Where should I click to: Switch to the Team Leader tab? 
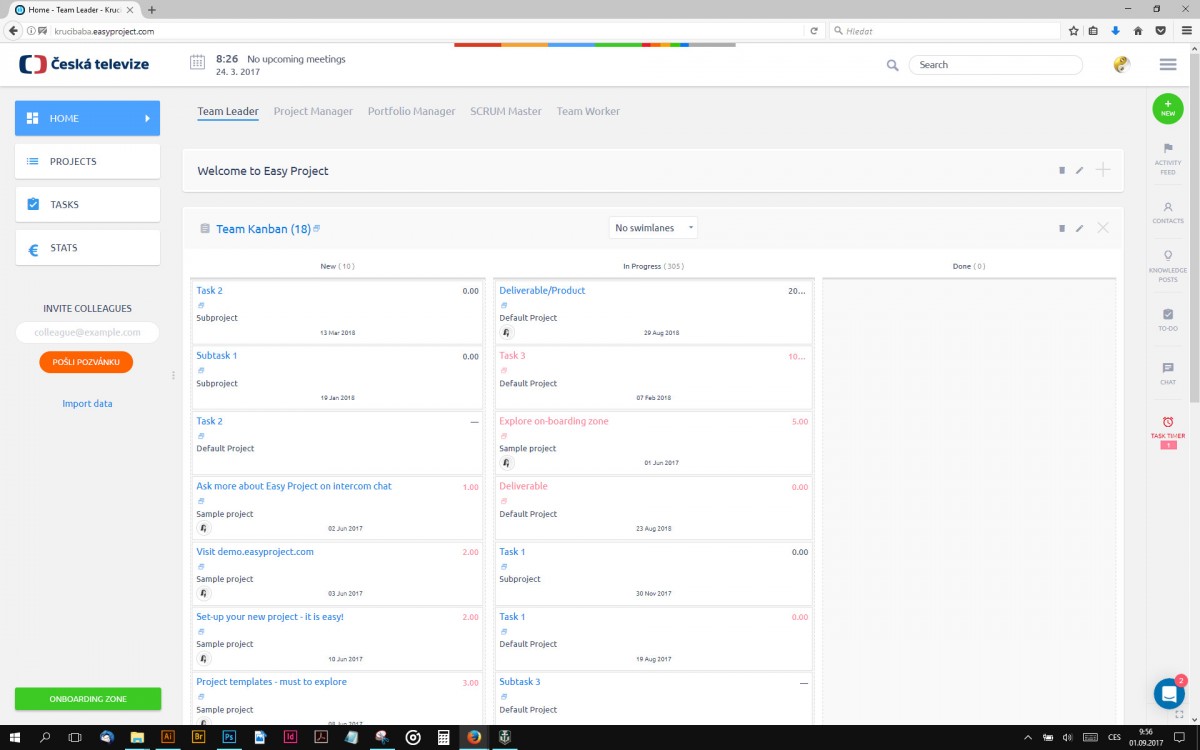228,111
